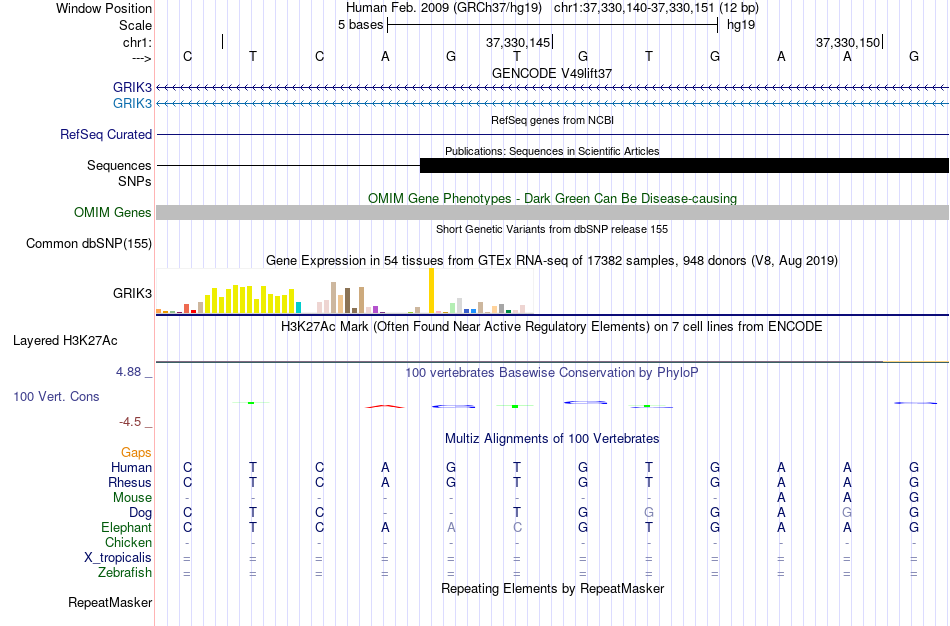This screenshot has height=626, width=950.
Task: Click Short Genetic Variants from dbSNP title
Action: (552, 229)
